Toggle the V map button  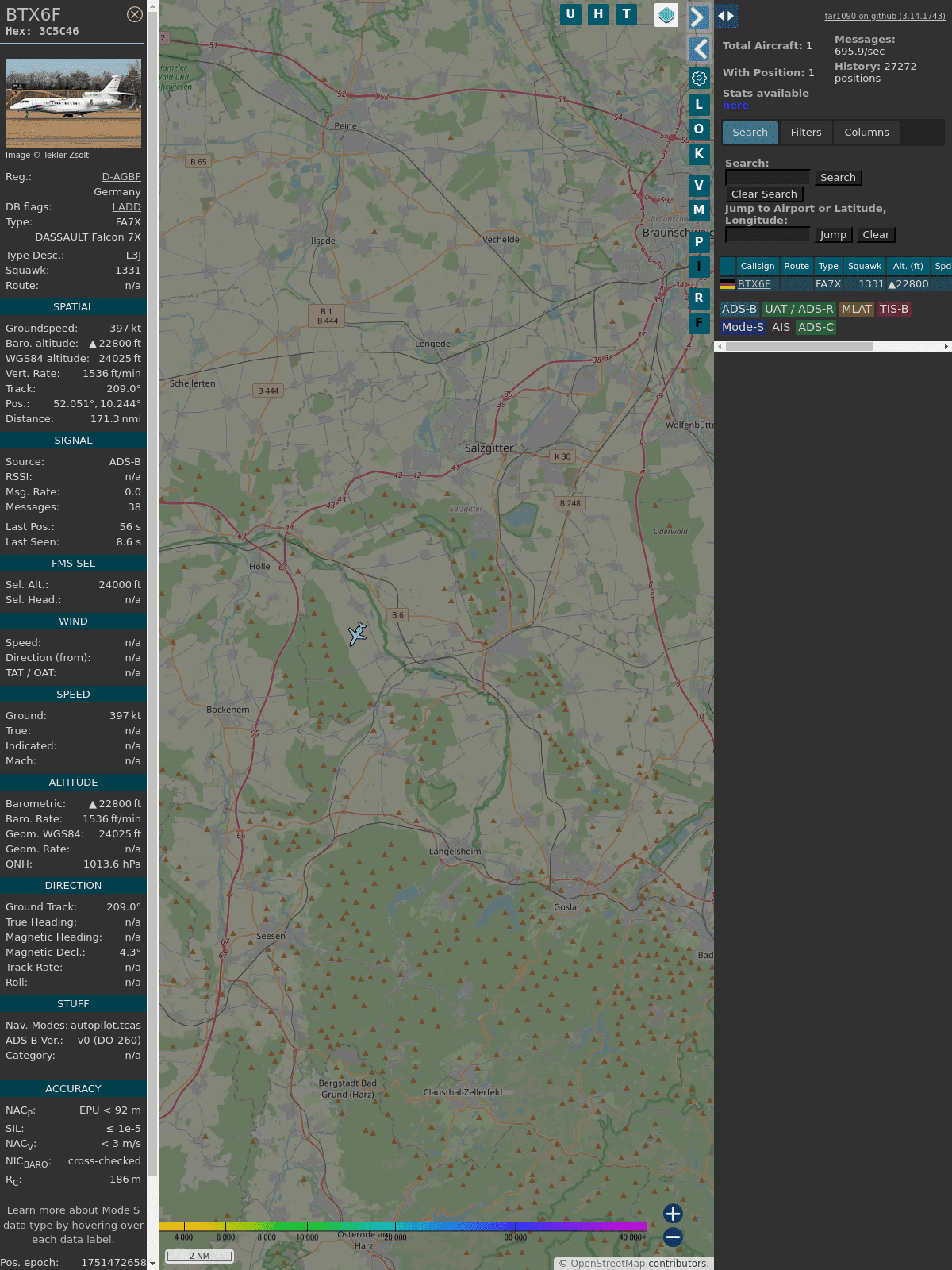(x=699, y=185)
